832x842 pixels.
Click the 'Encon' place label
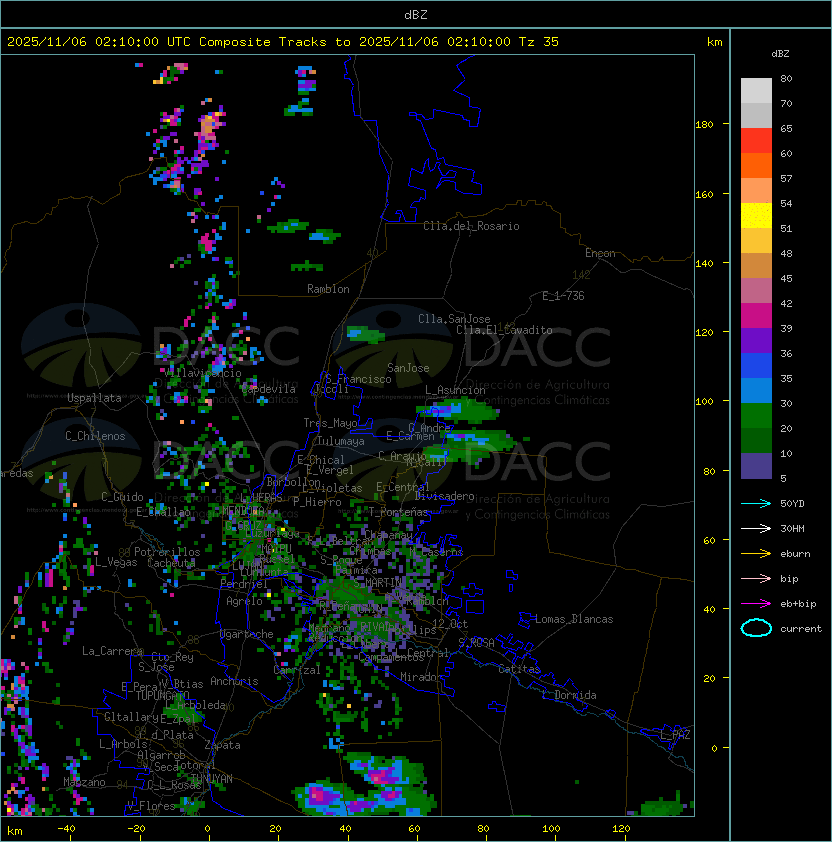[600, 253]
